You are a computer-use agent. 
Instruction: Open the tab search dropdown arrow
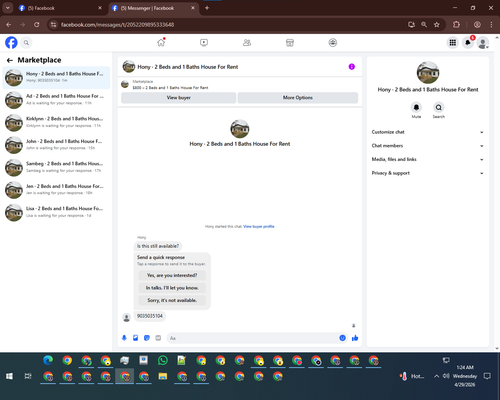coord(7,8)
